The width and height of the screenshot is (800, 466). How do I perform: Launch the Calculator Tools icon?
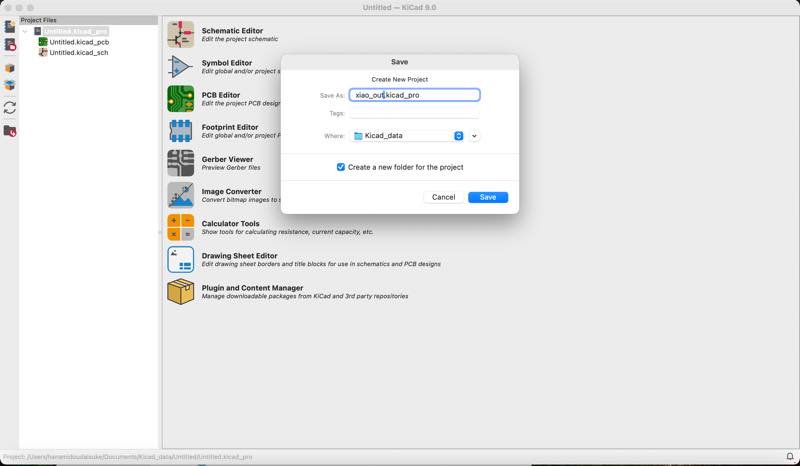181,227
